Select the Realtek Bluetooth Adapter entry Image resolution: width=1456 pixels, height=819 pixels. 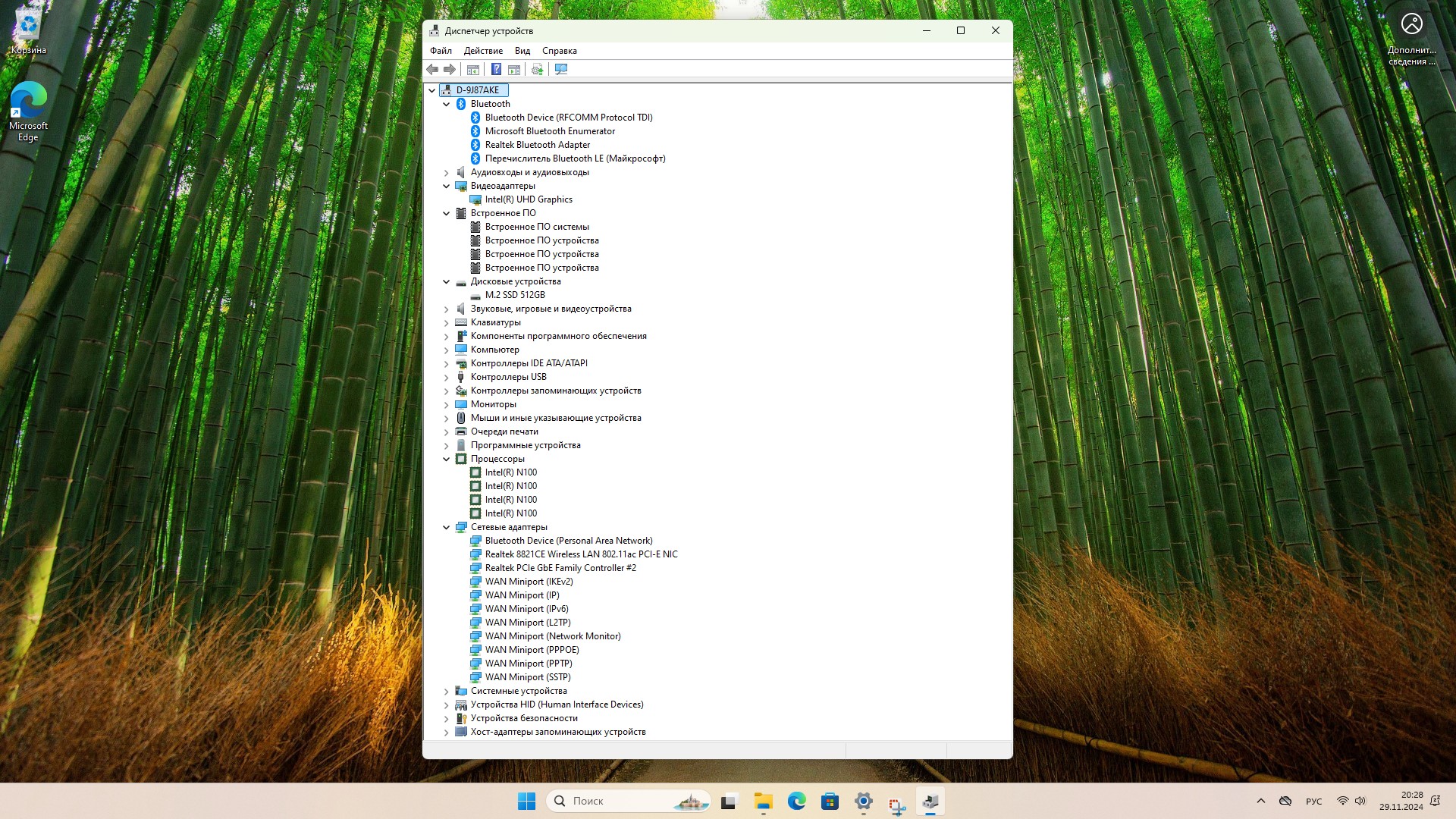tap(537, 145)
